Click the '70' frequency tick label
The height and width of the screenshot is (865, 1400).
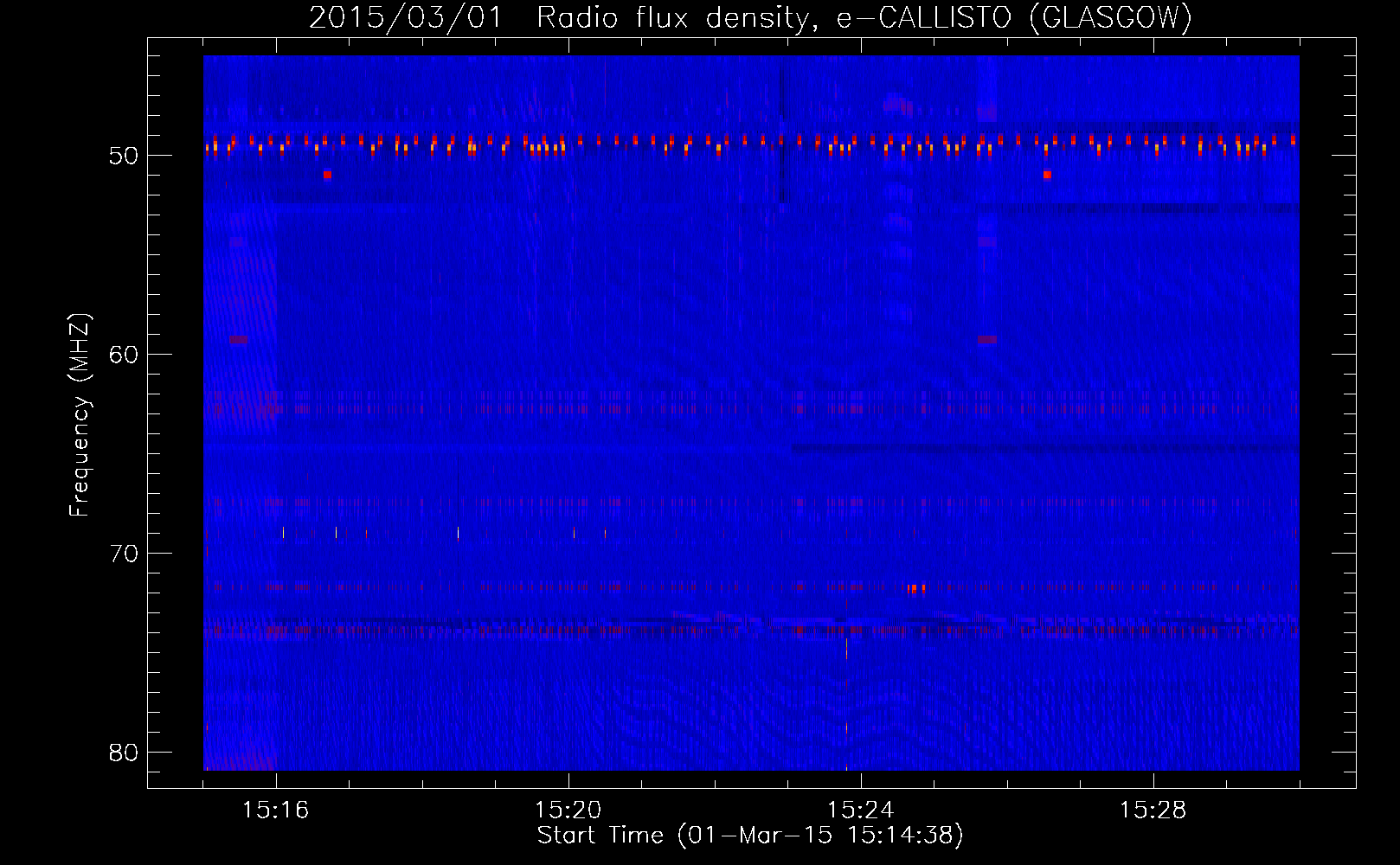[x=124, y=554]
